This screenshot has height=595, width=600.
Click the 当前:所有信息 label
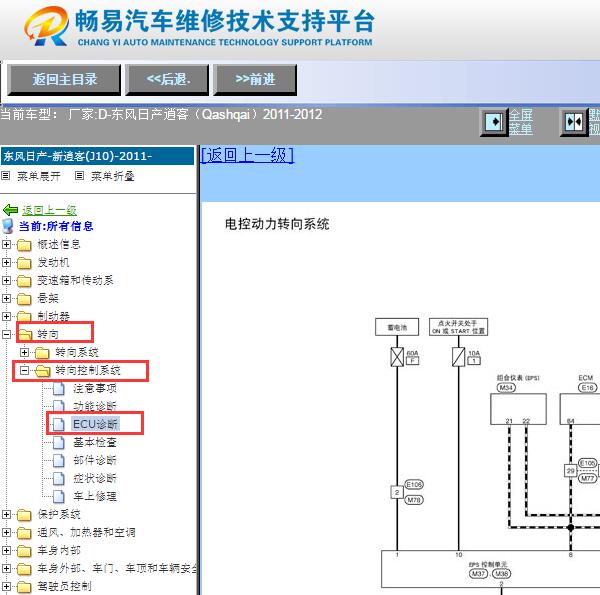(x=56, y=226)
